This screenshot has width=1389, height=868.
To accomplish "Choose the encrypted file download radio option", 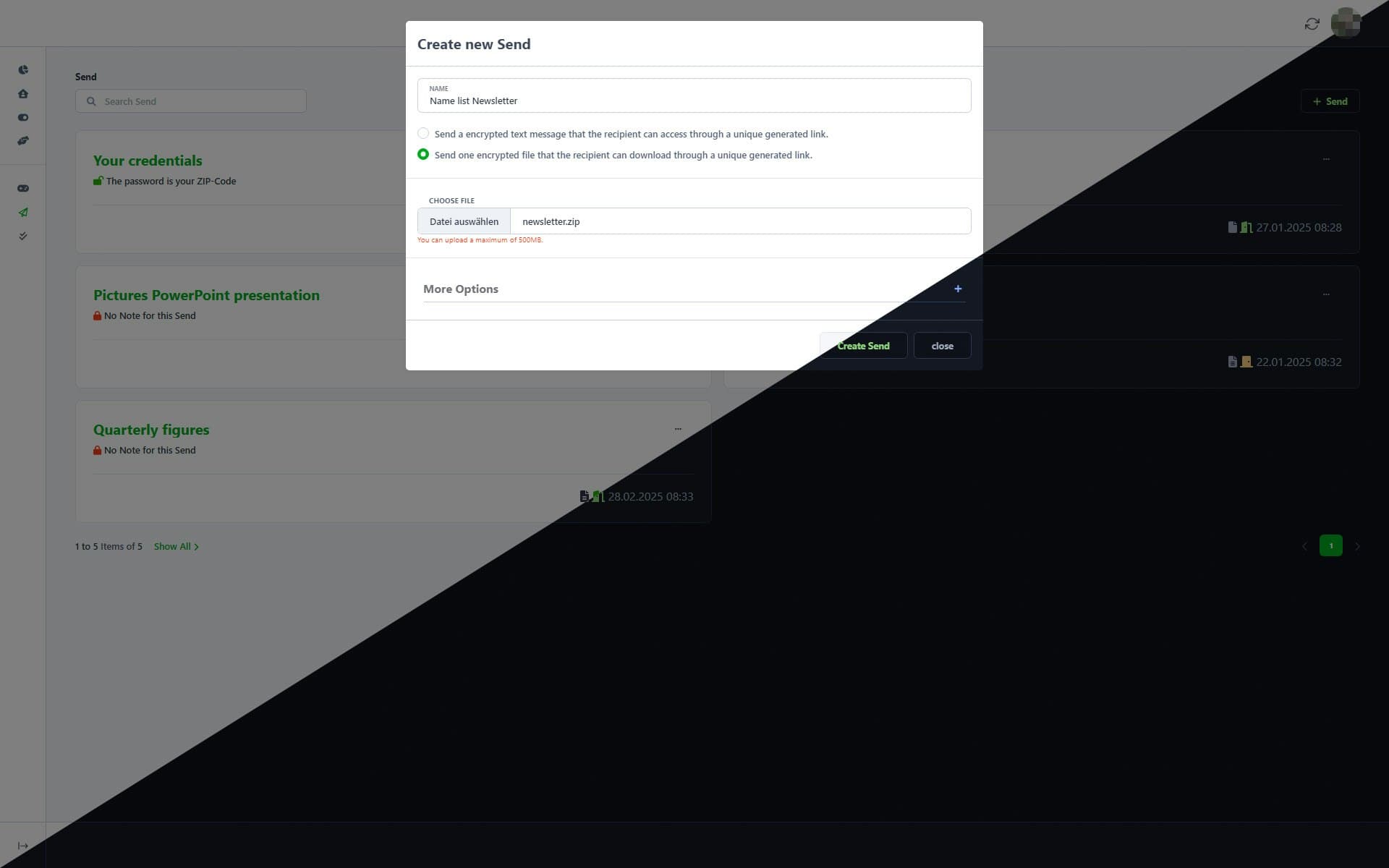I will (x=423, y=154).
